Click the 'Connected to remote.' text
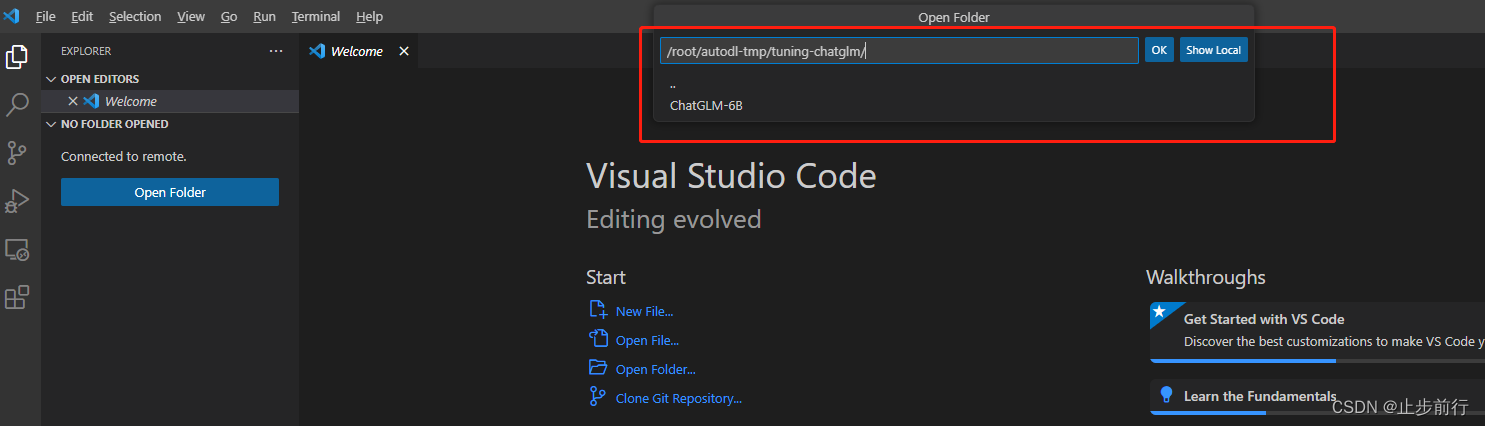This screenshot has width=1485, height=426. pyautogui.click(x=124, y=156)
